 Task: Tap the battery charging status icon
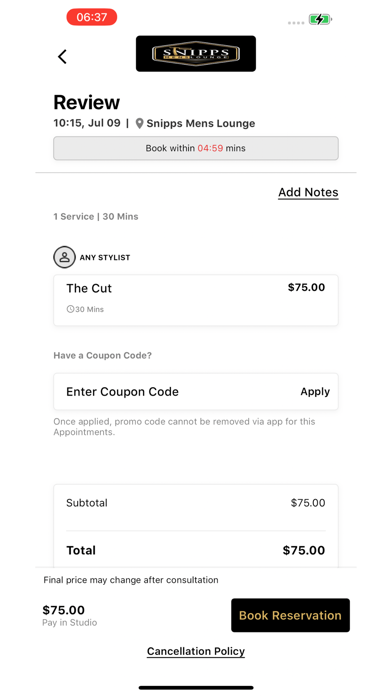(x=321, y=19)
